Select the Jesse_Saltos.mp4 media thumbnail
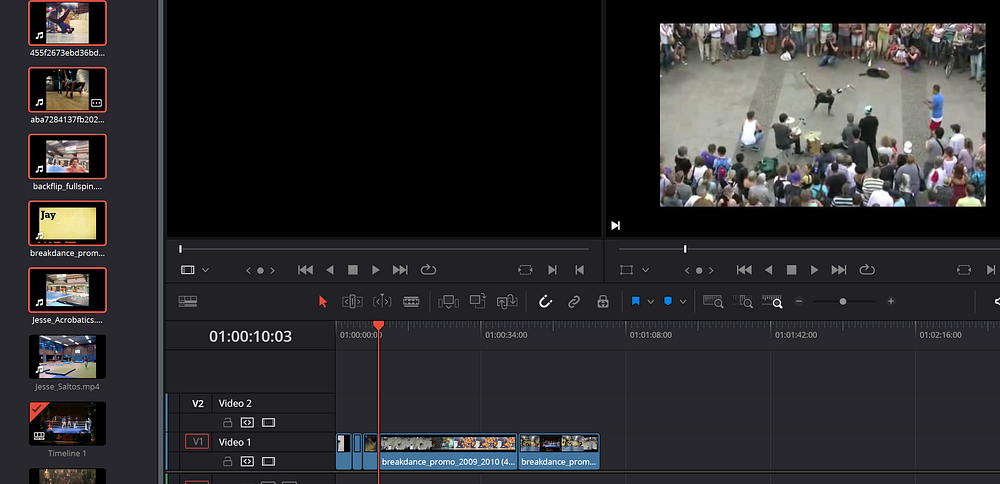Image resolution: width=1000 pixels, height=484 pixels. [x=67, y=357]
